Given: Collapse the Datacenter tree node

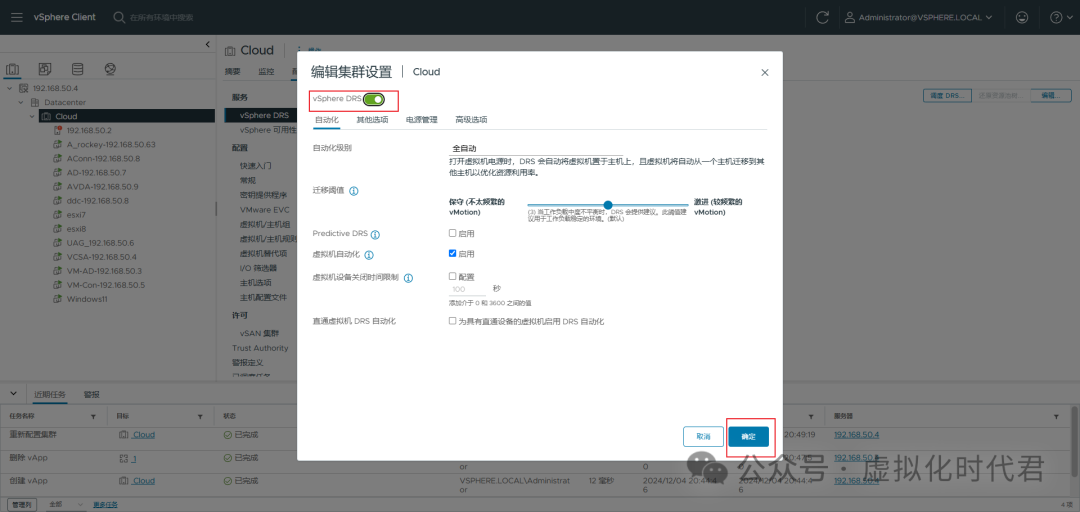Looking at the screenshot, I should tap(21, 102).
